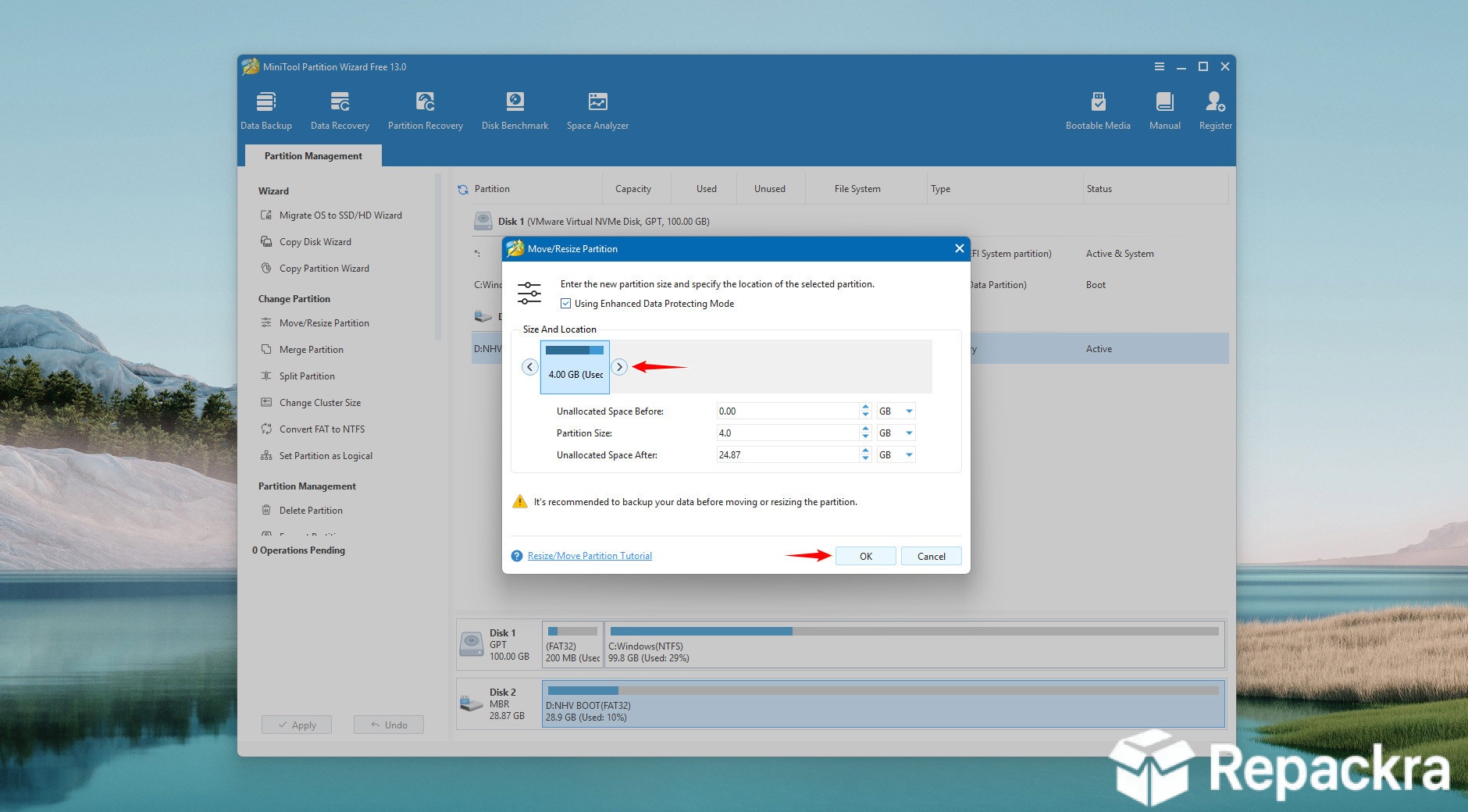Click the right arrow beside the partition bar

(x=619, y=367)
